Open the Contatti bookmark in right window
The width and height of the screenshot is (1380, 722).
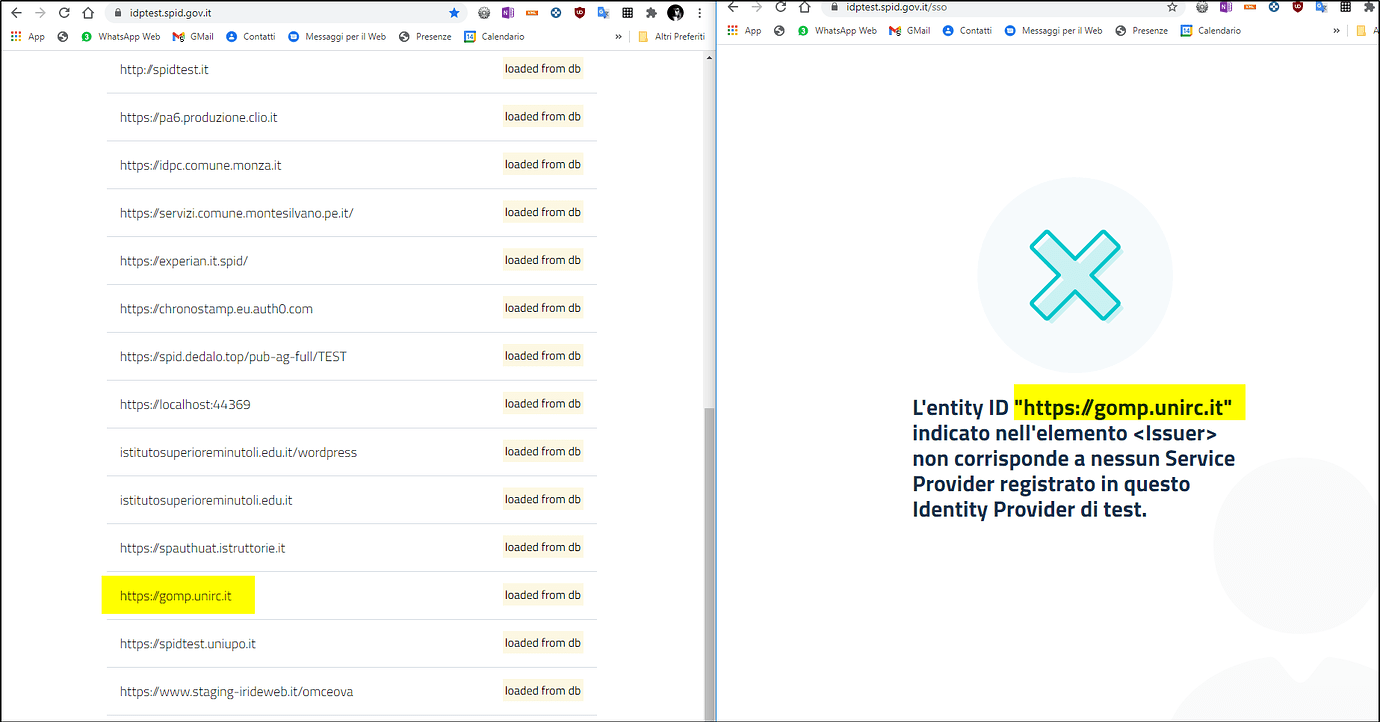(x=967, y=31)
